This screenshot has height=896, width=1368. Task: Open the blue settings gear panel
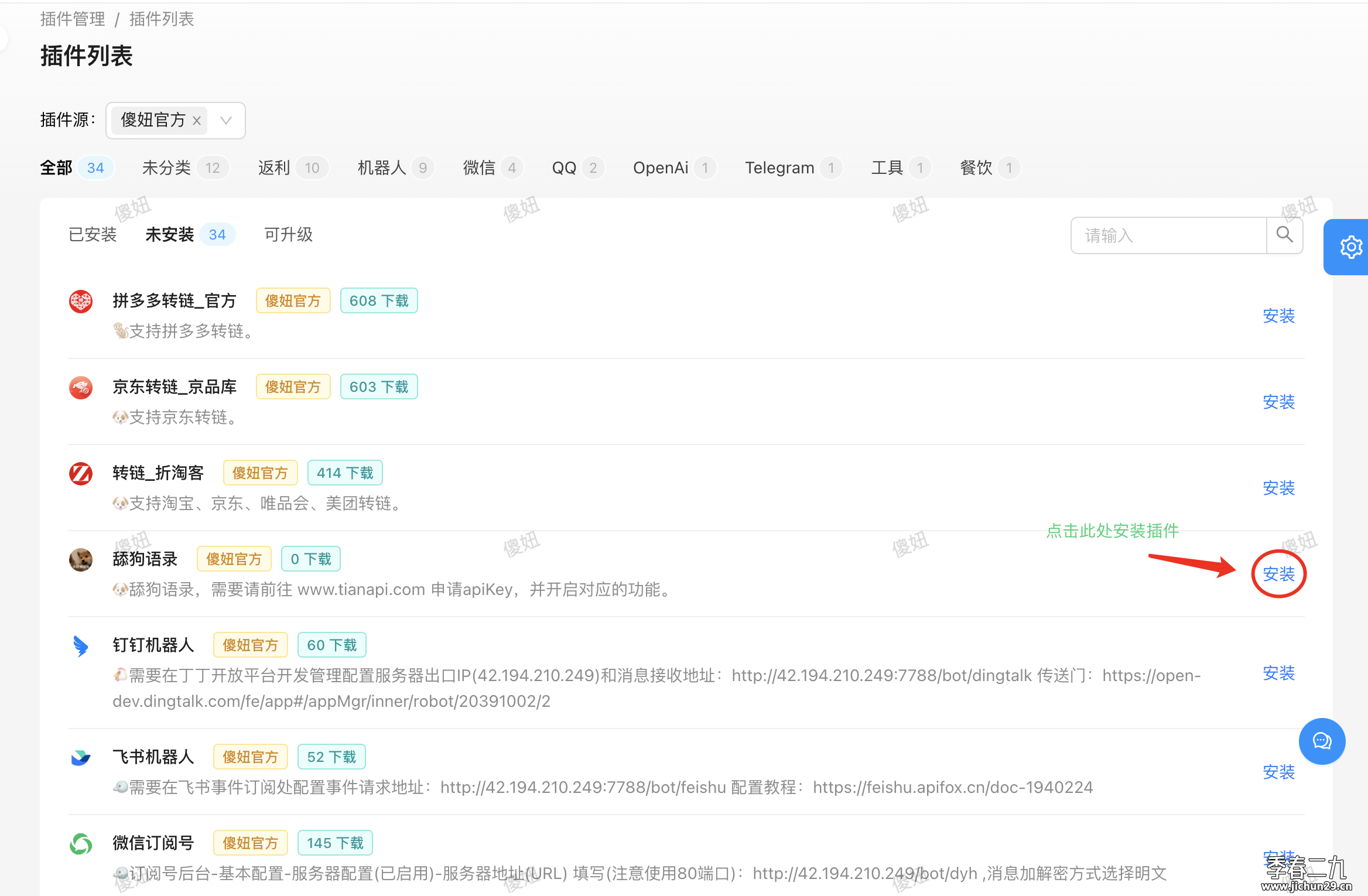pos(1350,247)
